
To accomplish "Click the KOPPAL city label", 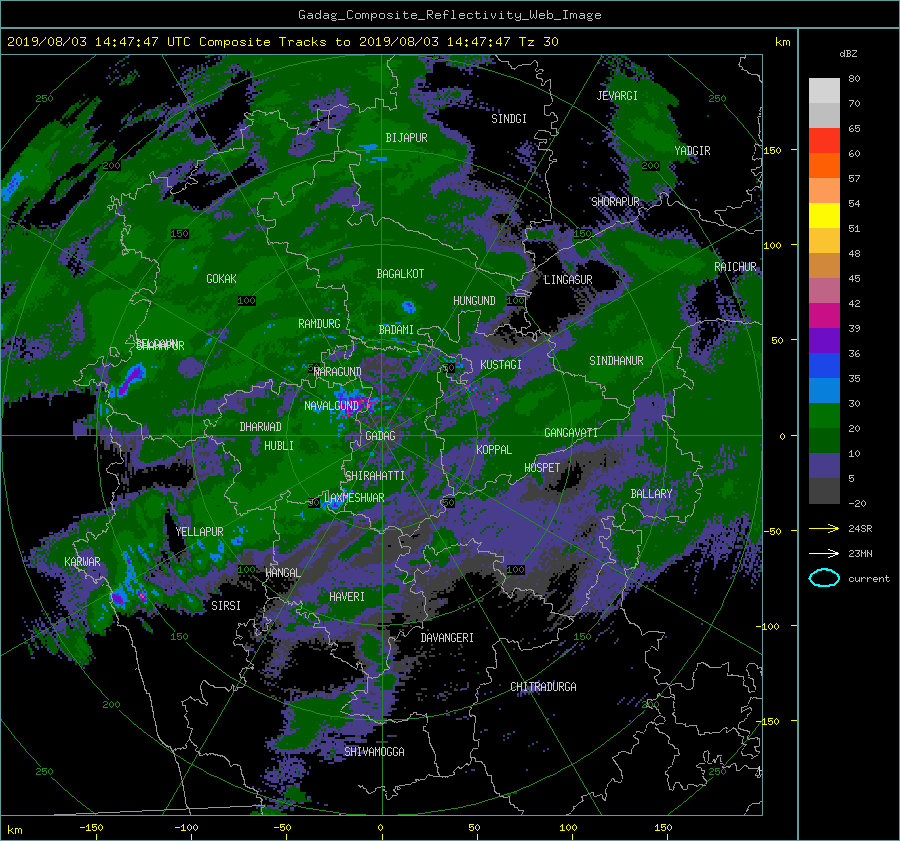I will point(494,449).
